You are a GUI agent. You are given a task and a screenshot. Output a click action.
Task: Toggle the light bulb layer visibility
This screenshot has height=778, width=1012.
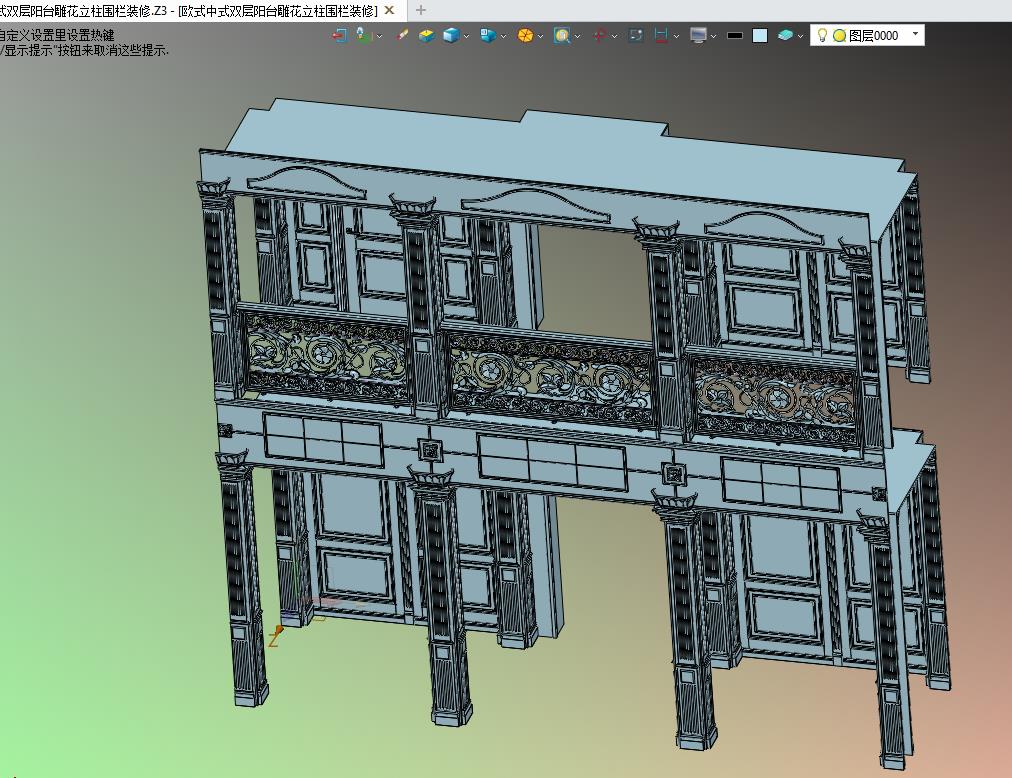pyautogui.click(x=822, y=35)
